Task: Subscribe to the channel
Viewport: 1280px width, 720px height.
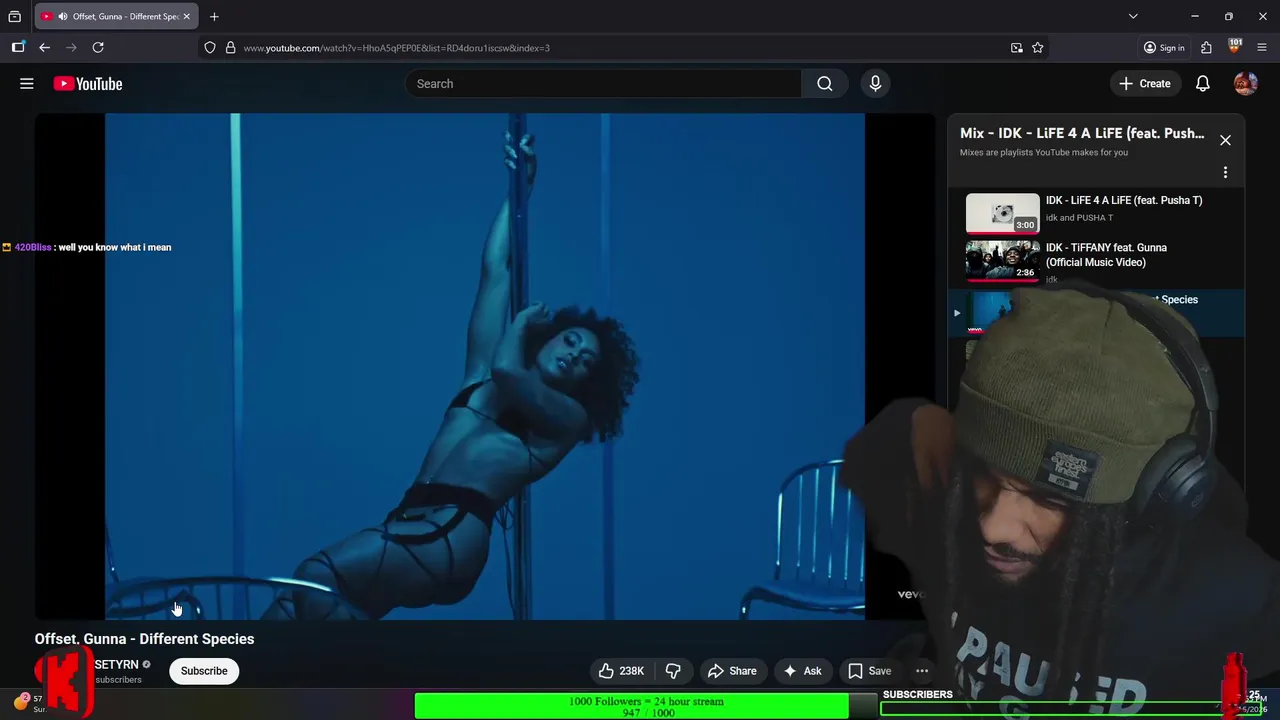Action: [x=204, y=671]
